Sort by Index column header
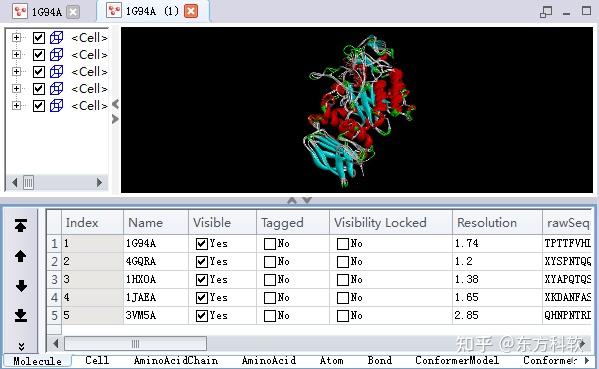The image size is (599, 369). tap(92, 222)
